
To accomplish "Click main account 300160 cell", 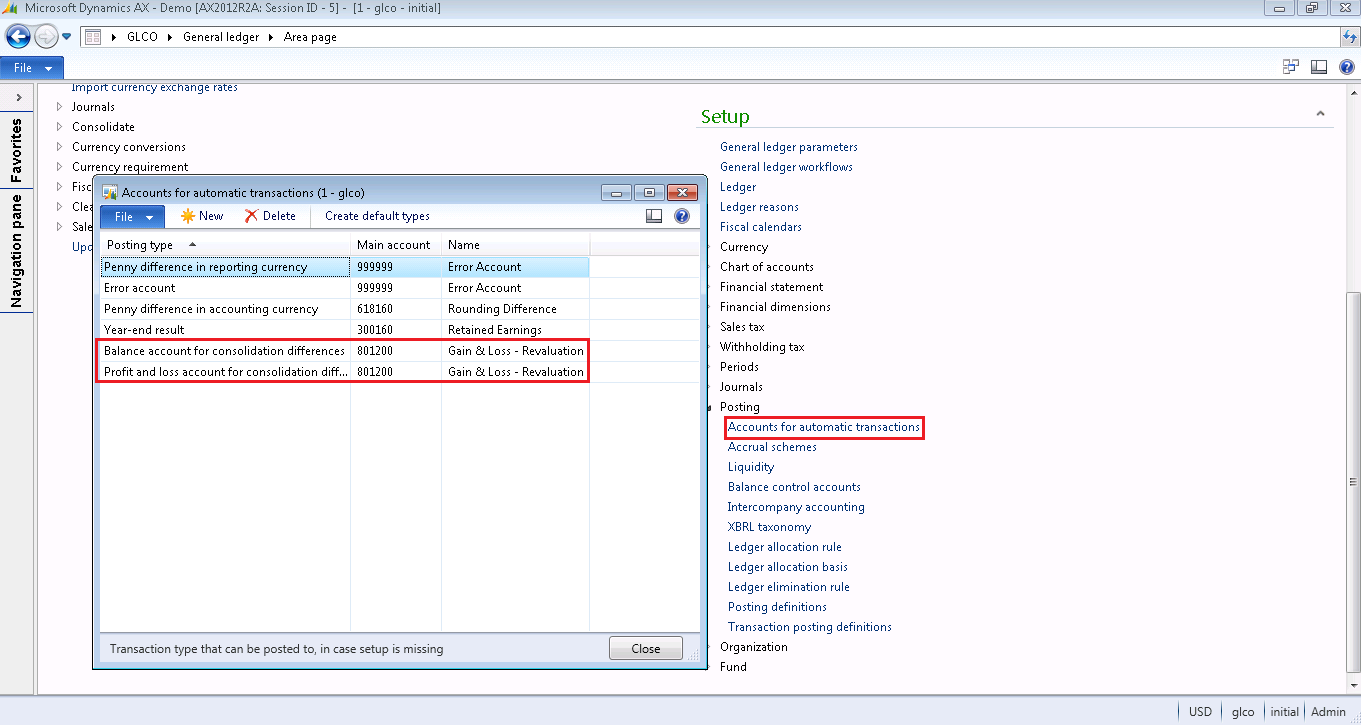I will tap(396, 330).
